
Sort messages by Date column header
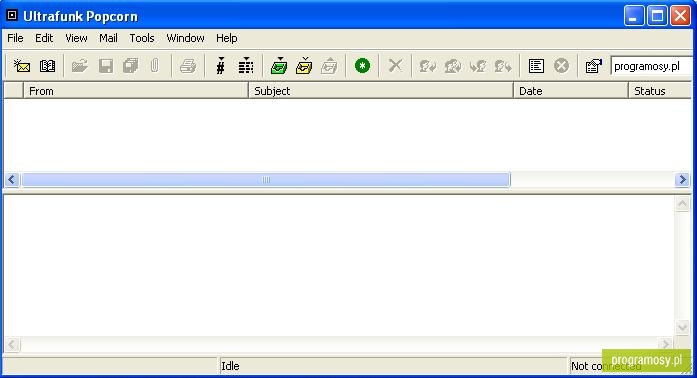point(571,91)
